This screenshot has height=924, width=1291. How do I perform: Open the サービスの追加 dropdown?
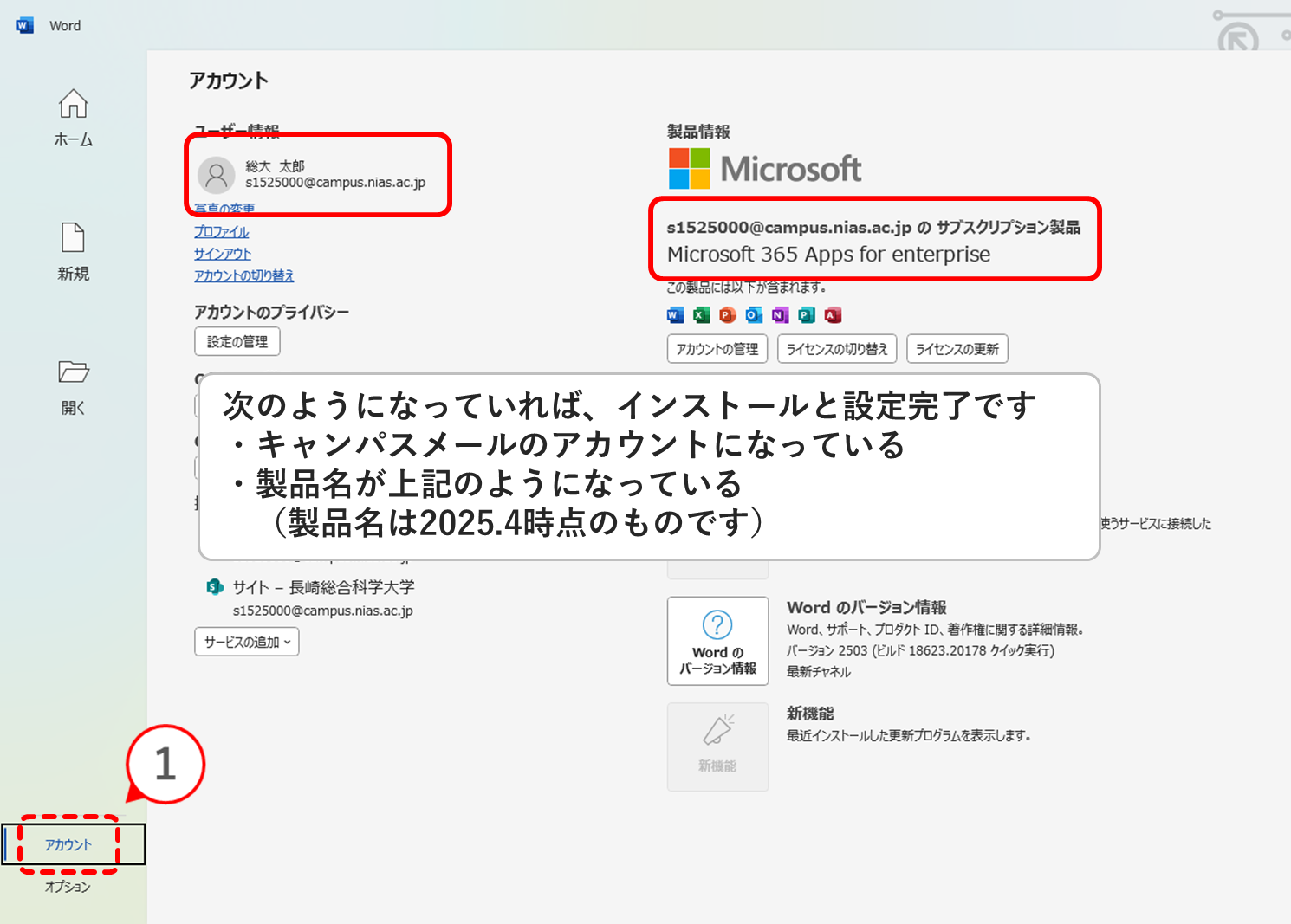(247, 642)
